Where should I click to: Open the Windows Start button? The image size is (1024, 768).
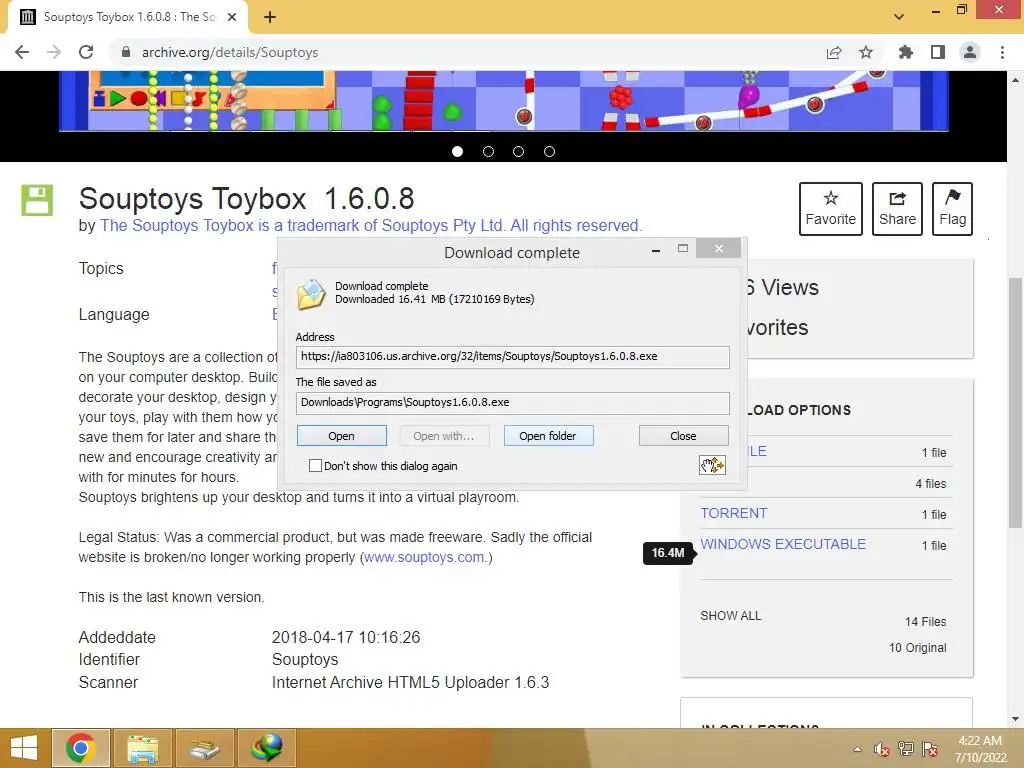(x=24, y=748)
